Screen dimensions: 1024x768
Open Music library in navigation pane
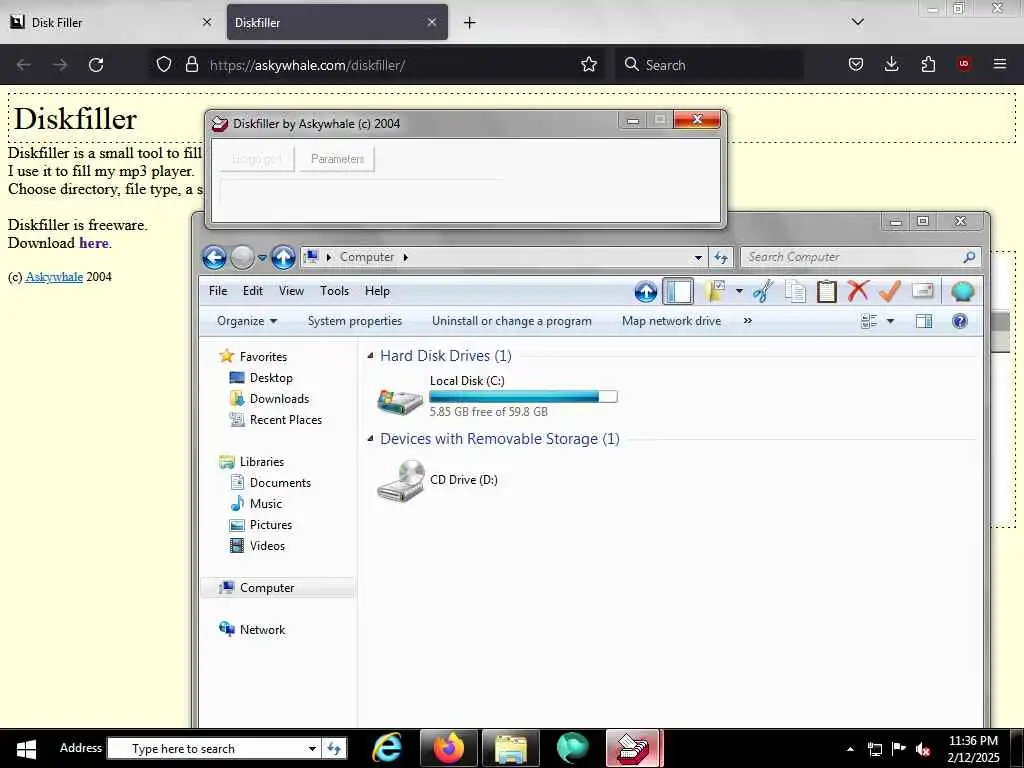pyautogui.click(x=266, y=504)
